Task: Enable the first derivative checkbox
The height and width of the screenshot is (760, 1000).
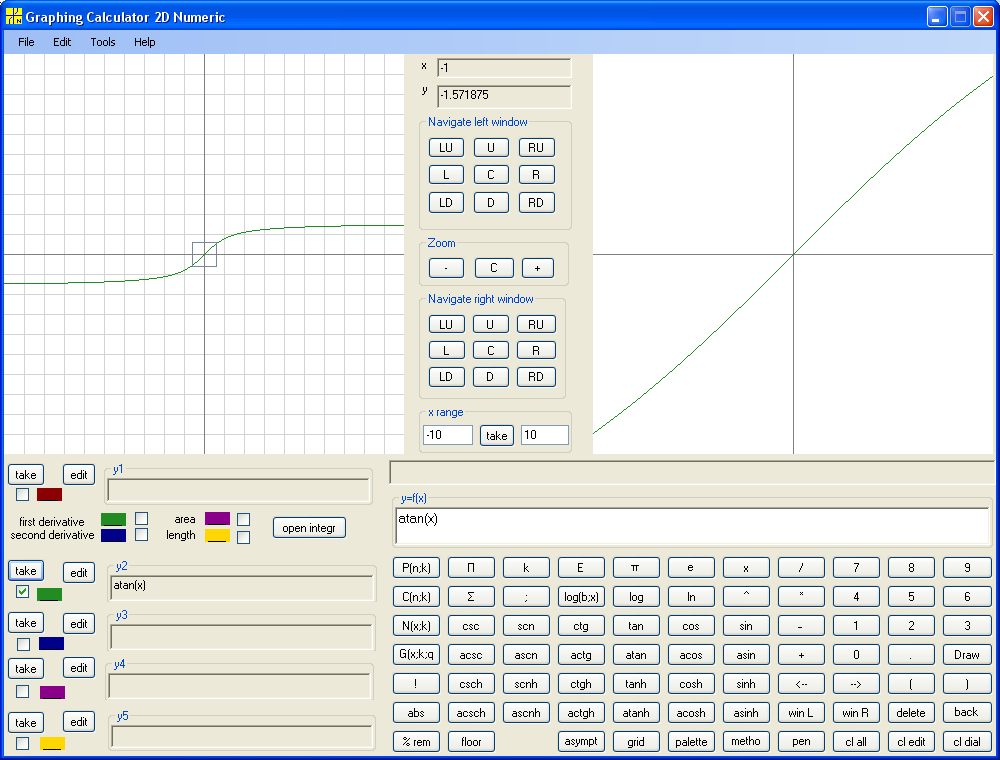Action: click(142, 518)
